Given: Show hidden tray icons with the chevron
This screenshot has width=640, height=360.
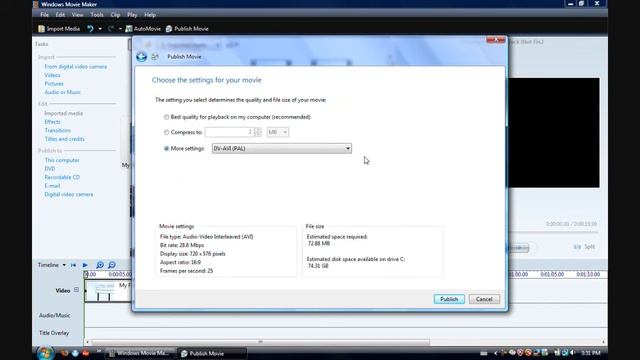Looking at the screenshot, I should (x=496, y=353).
